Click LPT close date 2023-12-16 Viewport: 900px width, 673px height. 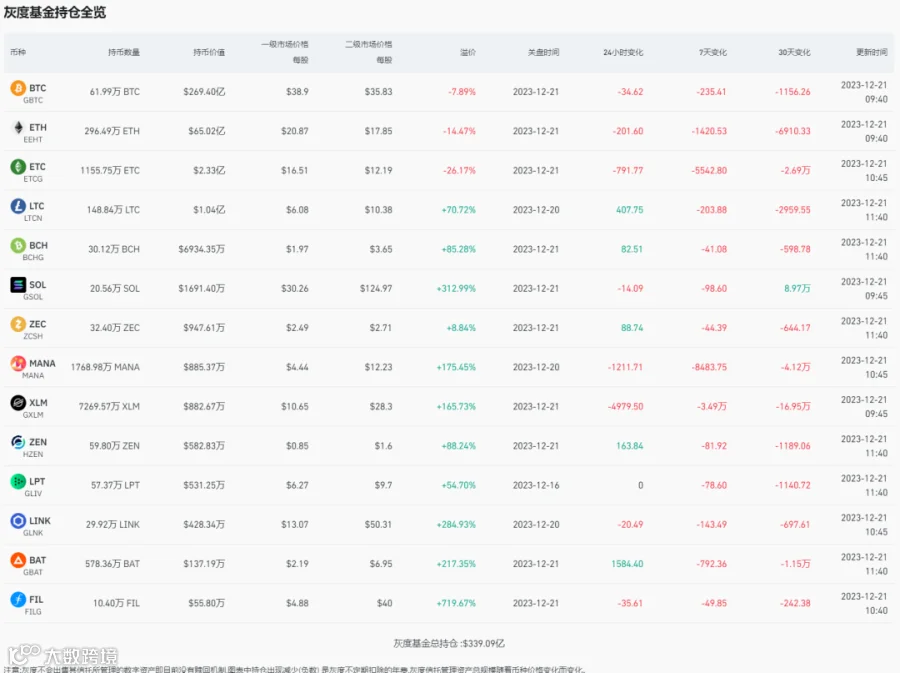point(536,485)
